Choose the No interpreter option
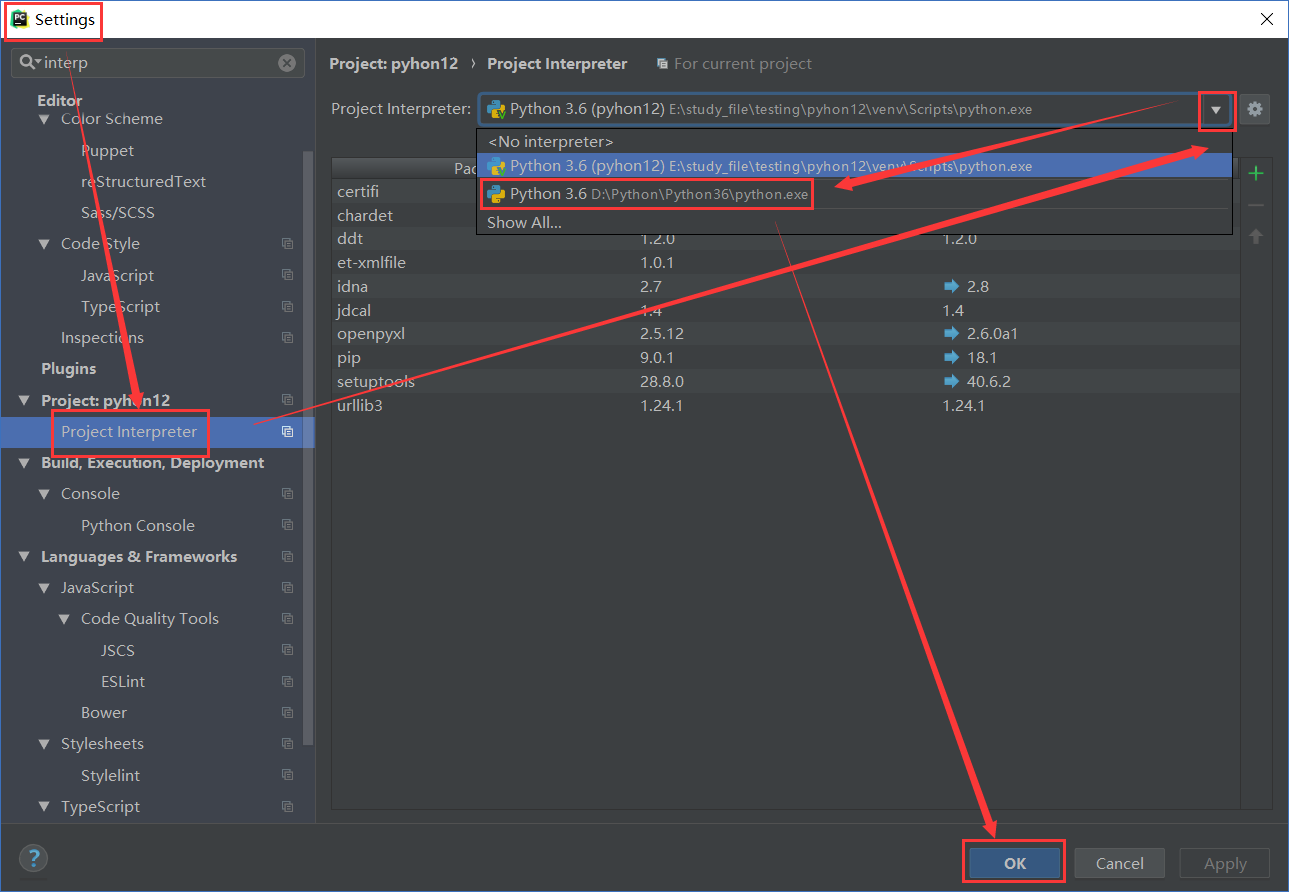1289x892 pixels. point(550,142)
